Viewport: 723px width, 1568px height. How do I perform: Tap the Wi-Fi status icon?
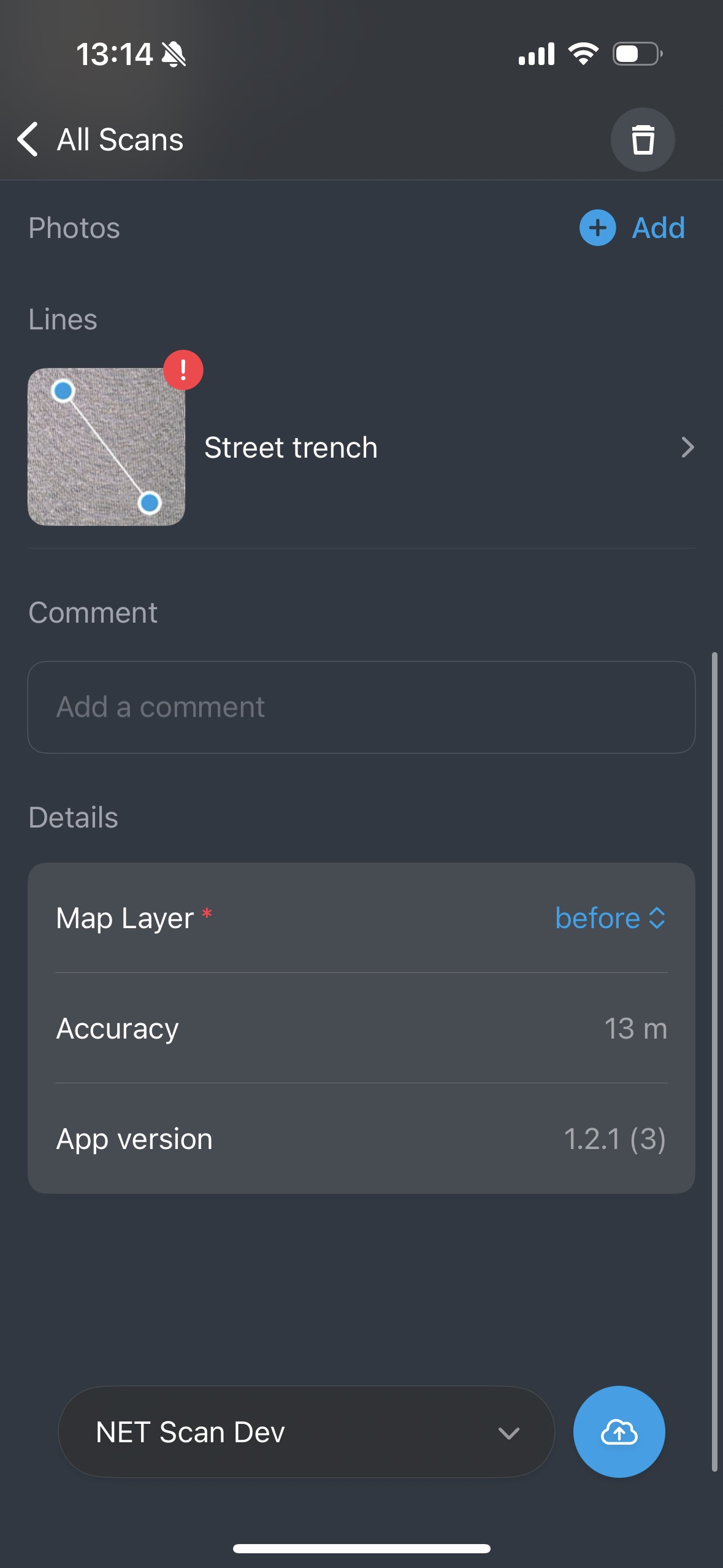pos(583,54)
